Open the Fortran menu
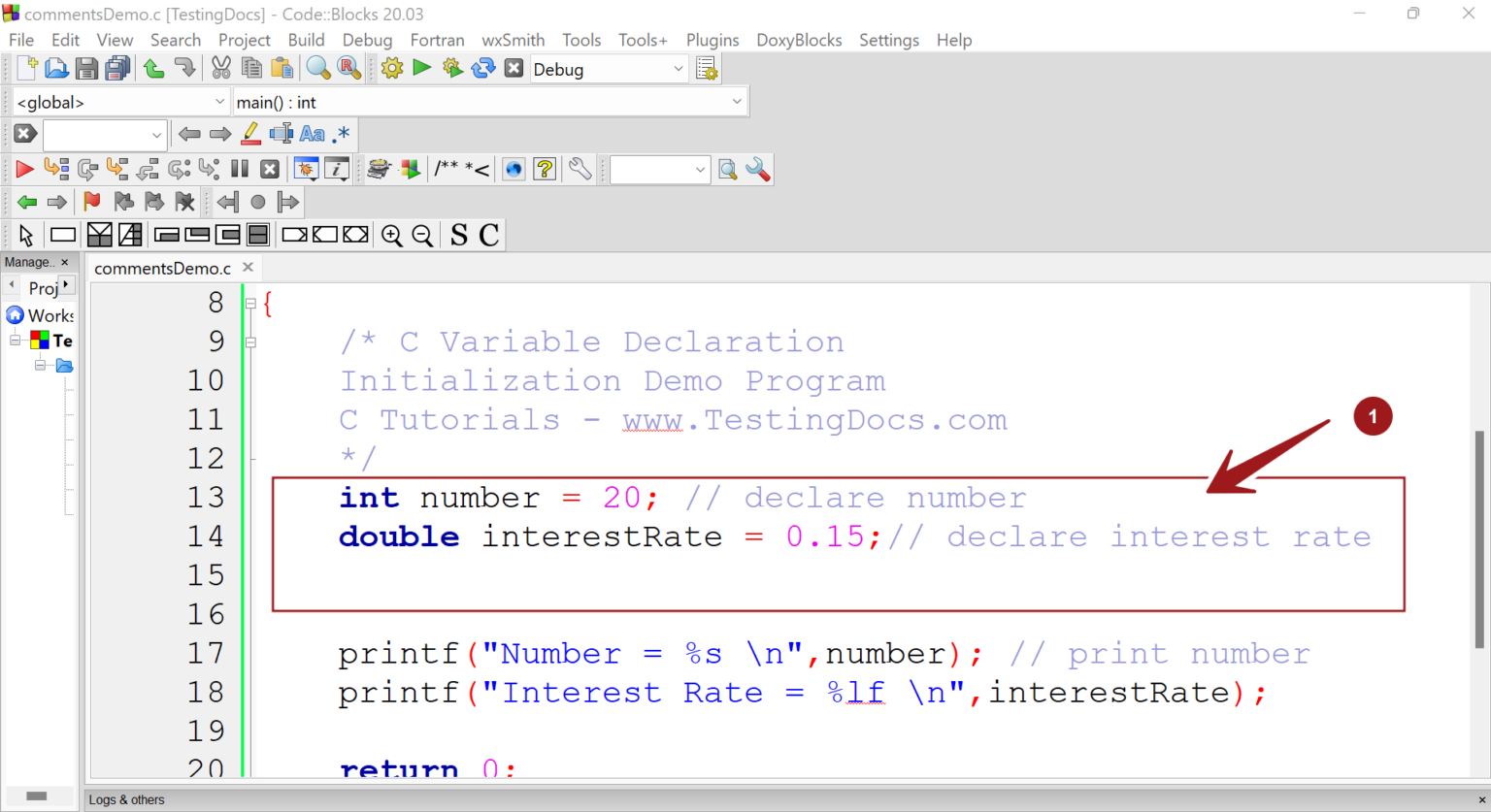Viewport: 1491px width, 812px height. [x=437, y=40]
